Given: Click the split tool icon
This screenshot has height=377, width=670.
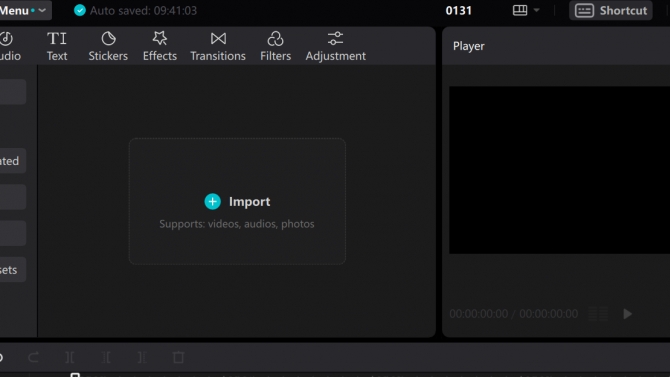Looking at the screenshot, I should click(x=70, y=357).
